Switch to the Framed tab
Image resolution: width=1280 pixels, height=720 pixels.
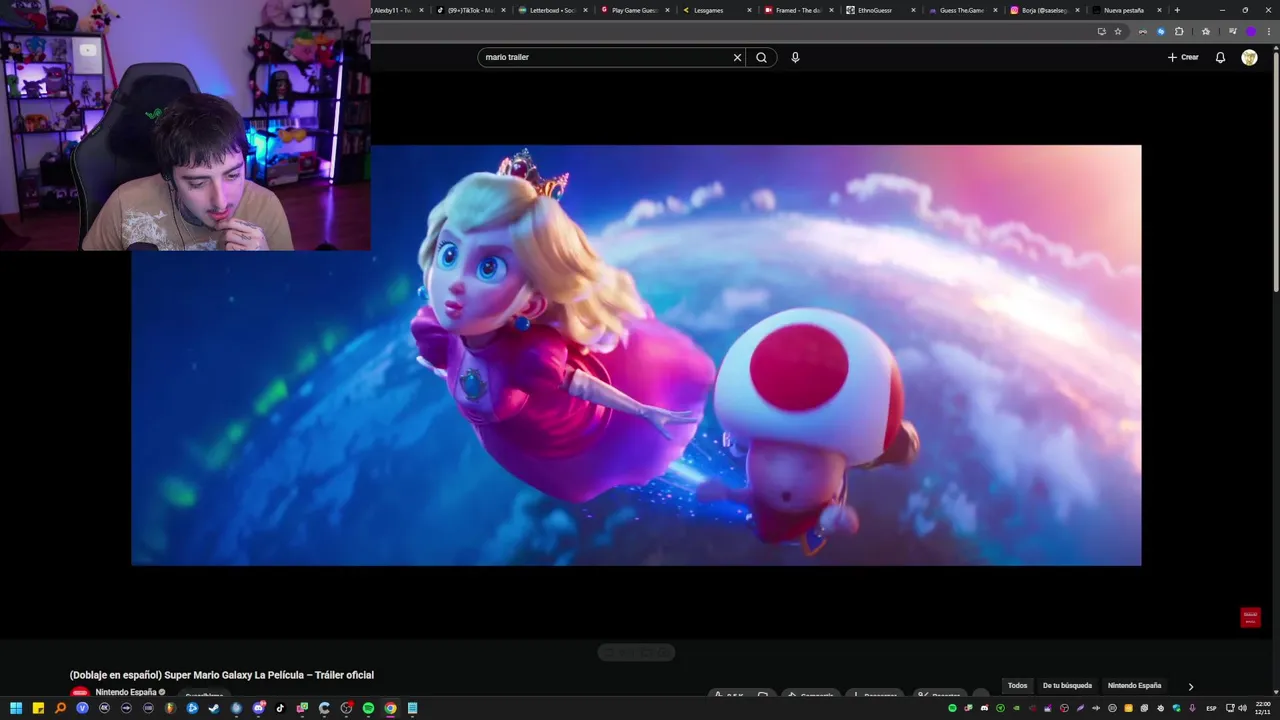[x=798, y=10]
